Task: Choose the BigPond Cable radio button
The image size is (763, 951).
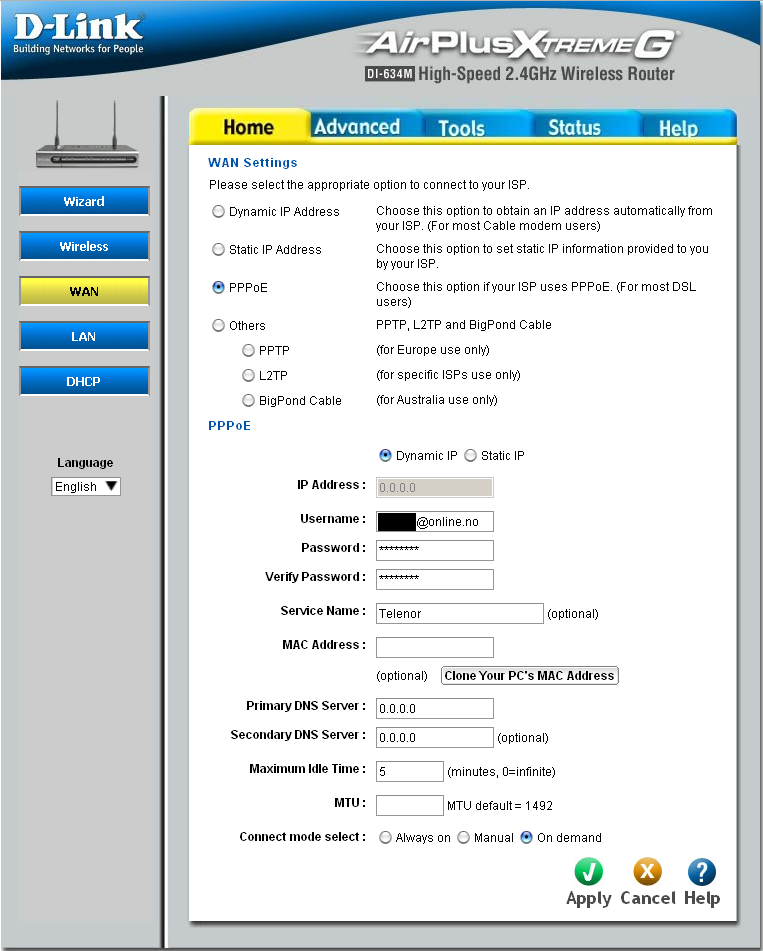Action: [248, 400]
